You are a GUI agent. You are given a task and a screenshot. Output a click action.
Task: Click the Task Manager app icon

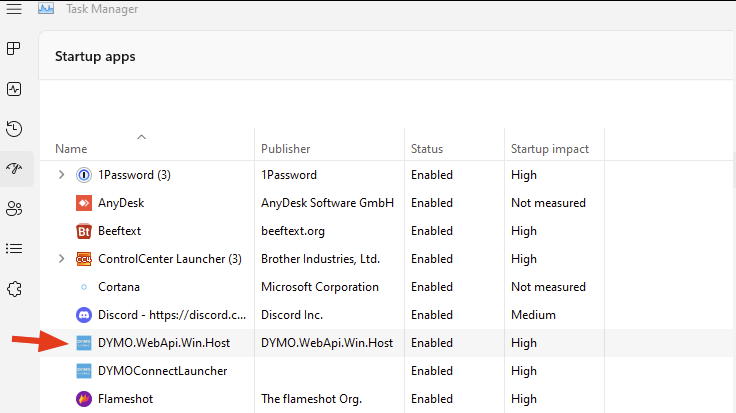(x=46, y=8)
